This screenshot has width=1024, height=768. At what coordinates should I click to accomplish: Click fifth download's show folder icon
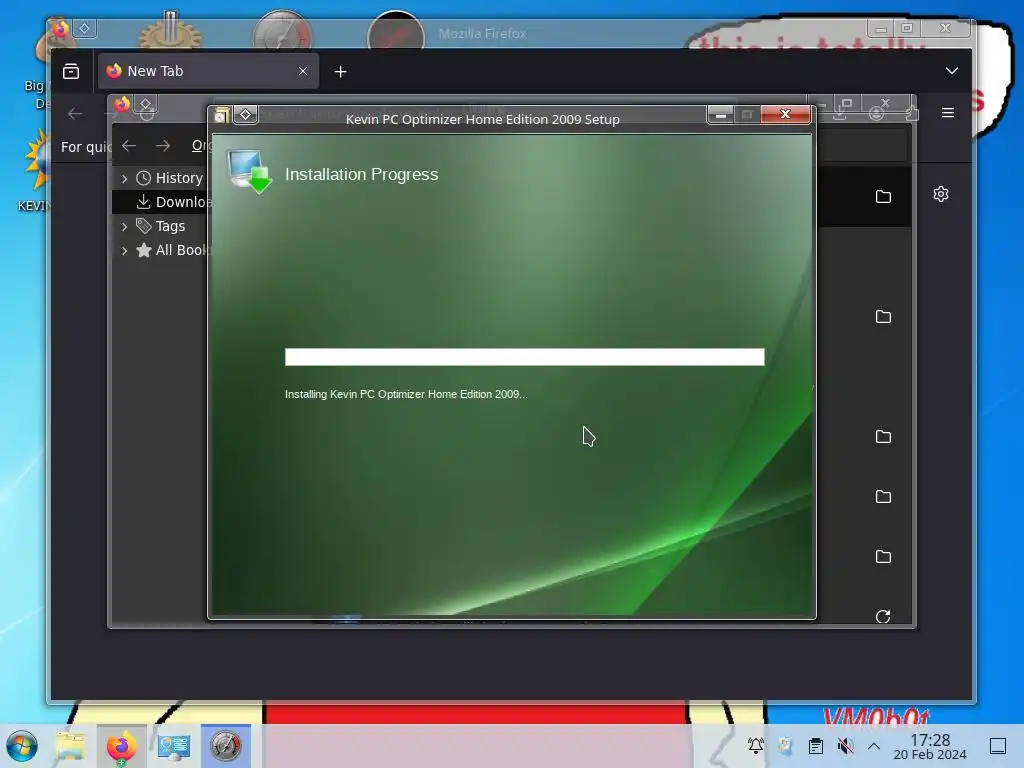tap(883, 557)
